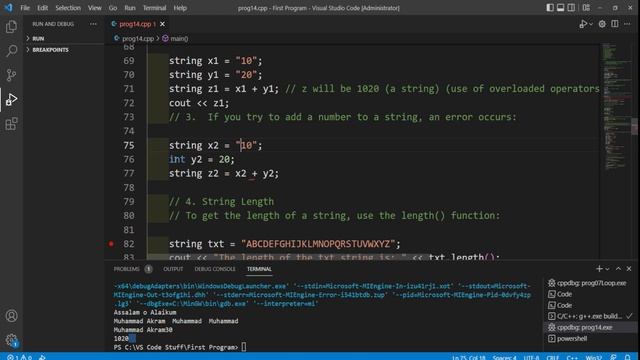Switch to the DEBUG CONSOLE tab
640x360 pixels.
pyautogui.click(x=215, y=269)
